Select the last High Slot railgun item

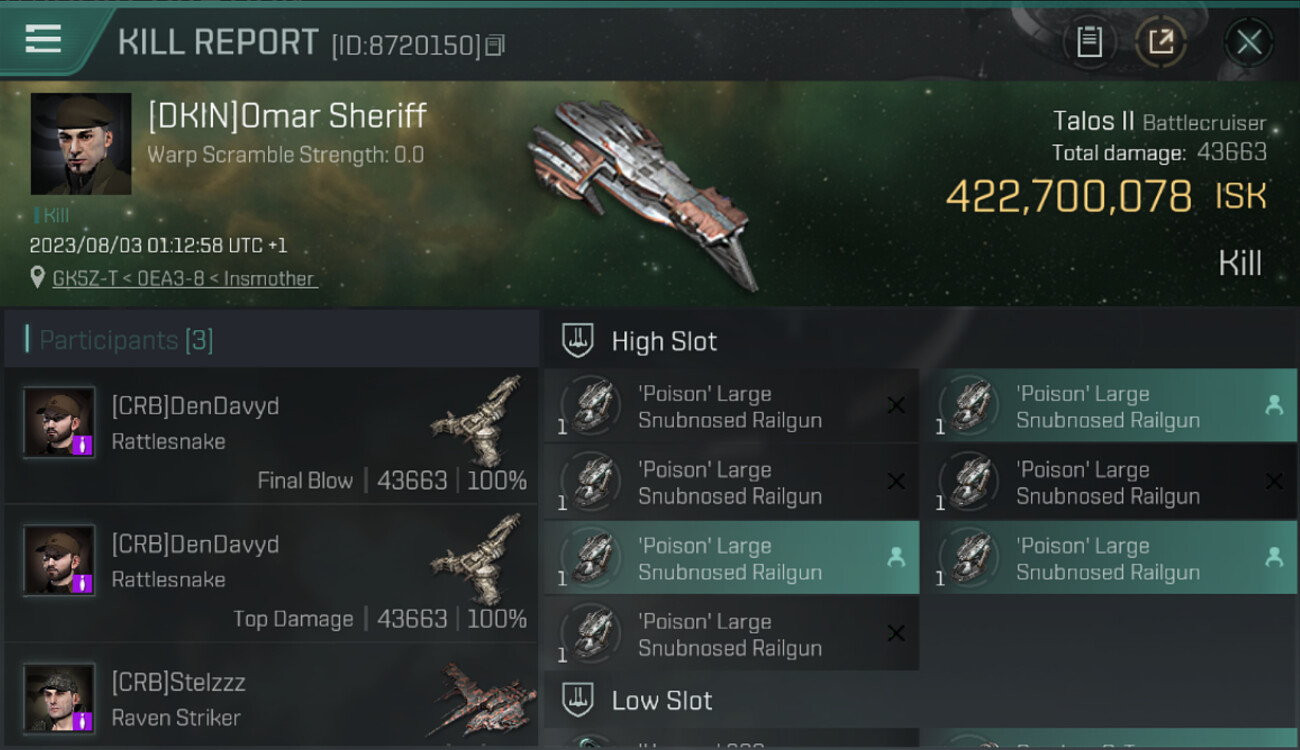[x=730, y=634]
